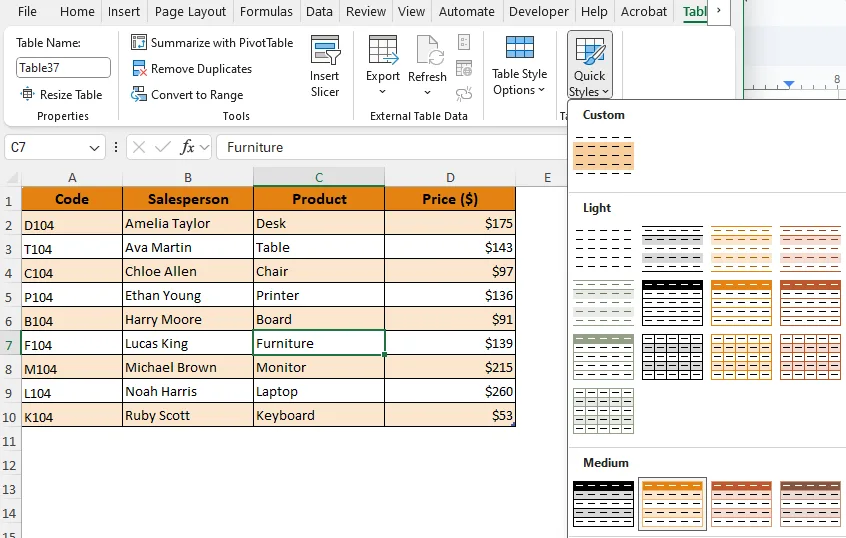Switch to the Insert tab
This screenshot has height=538, width=846.
pyautogui.click(x=124, y=11)
